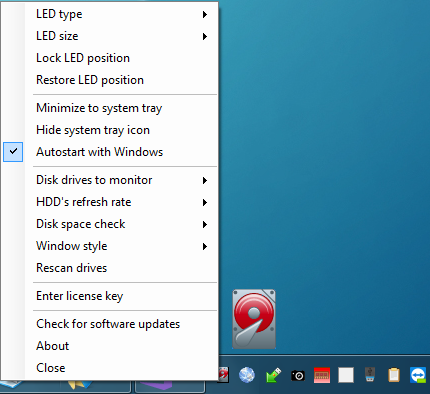Click the small red hard drive tray icon

click(223, 374)
